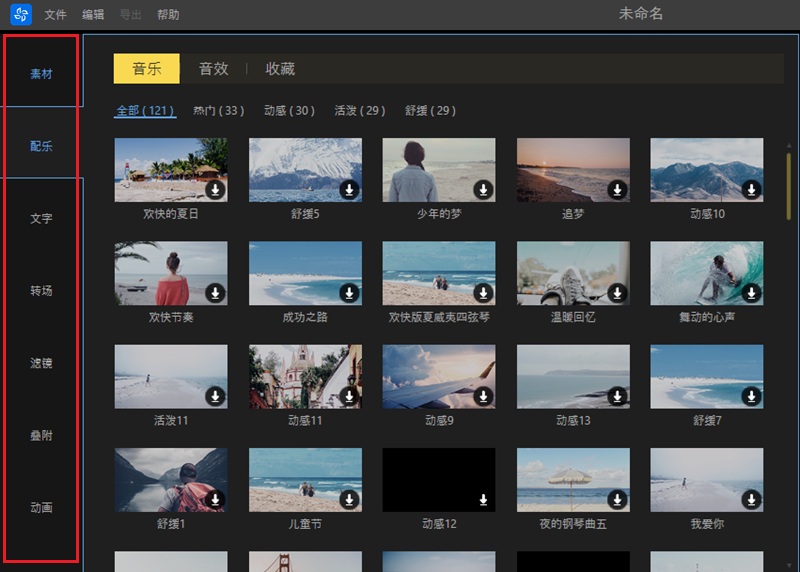Download the 动感12 music track

pos(483,500)
